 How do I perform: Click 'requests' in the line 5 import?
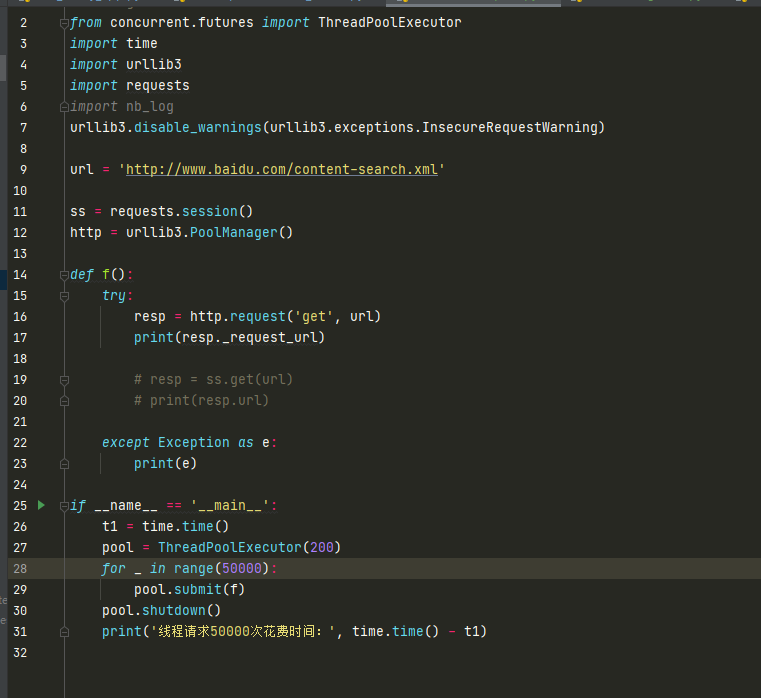pyautogui.click(x=158, y=85)
